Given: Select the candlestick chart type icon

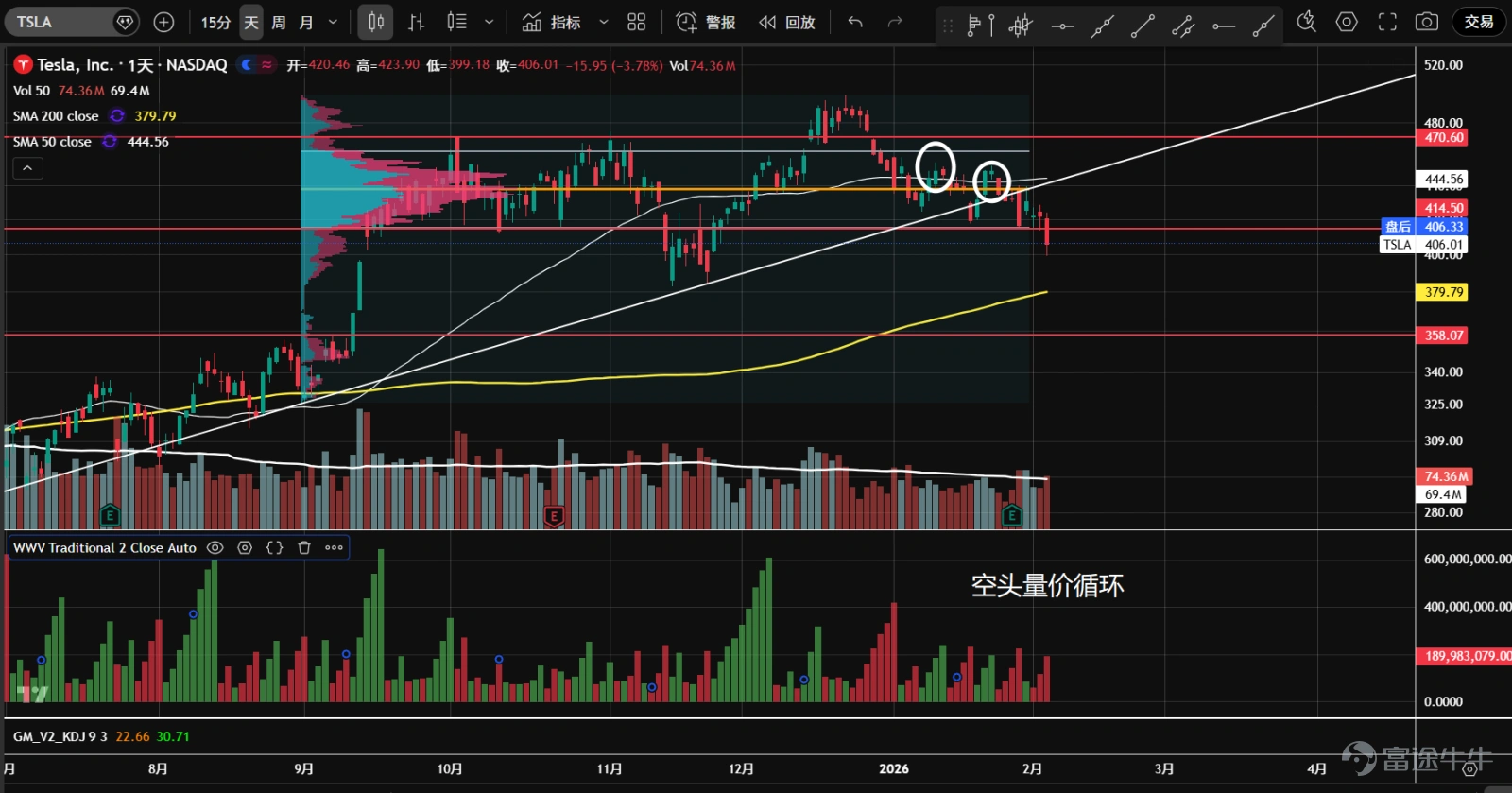Looking at the screenshot, I should 376,22.
